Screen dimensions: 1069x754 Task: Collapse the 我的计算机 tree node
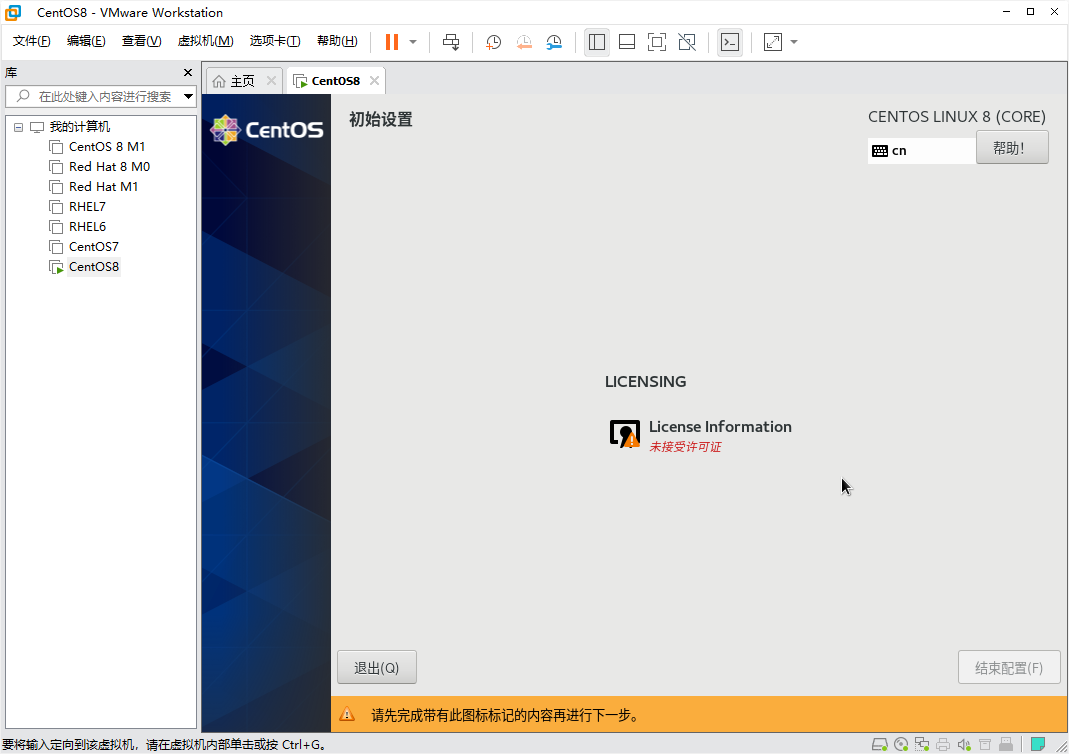[x=18, y=127]
